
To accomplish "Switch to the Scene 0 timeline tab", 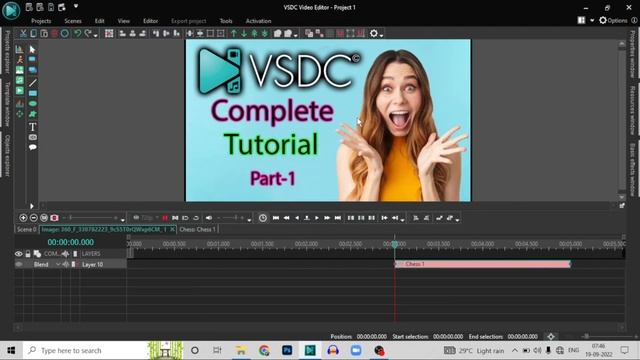I will [27, 229].
